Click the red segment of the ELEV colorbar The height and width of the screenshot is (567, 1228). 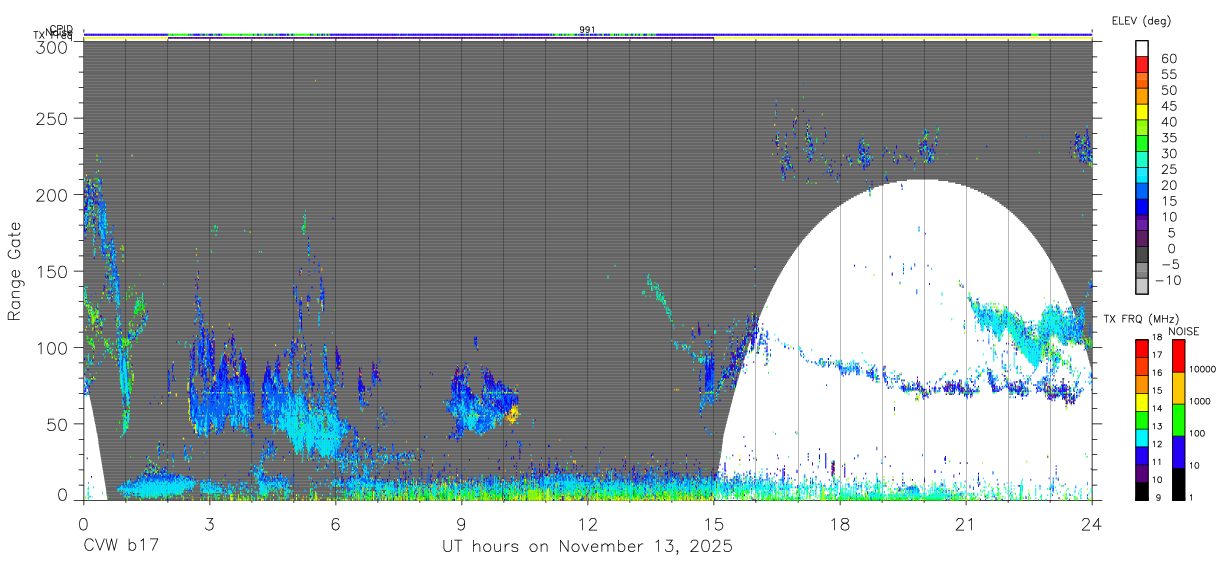1142,63
